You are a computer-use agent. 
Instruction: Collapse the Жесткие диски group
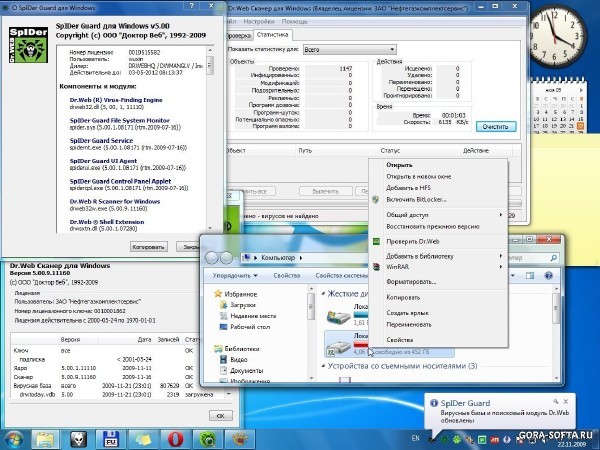(323, 294)
